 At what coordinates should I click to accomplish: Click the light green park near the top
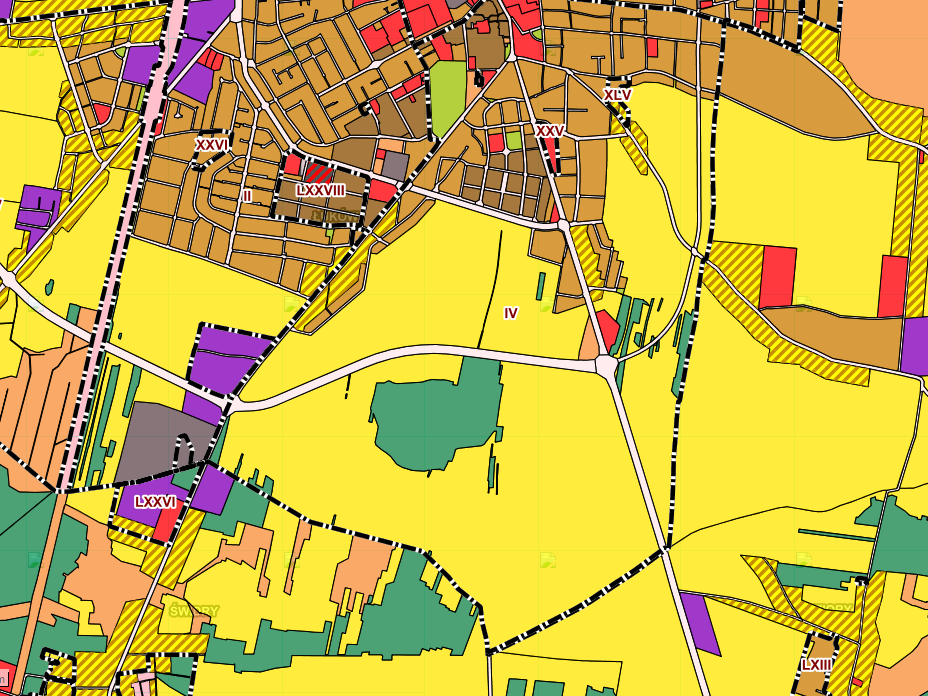tap(449, 98)
